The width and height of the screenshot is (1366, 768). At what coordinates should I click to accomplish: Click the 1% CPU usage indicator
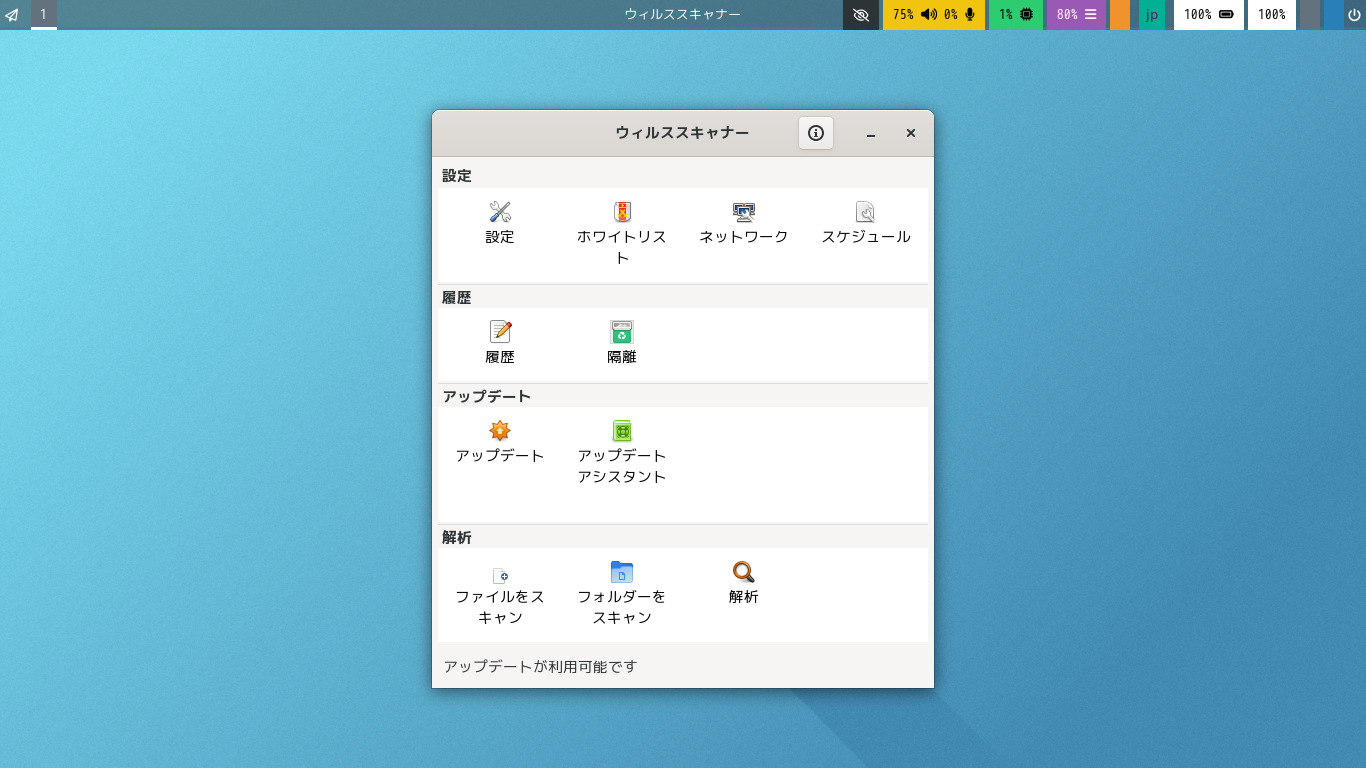pos(1016,15)
